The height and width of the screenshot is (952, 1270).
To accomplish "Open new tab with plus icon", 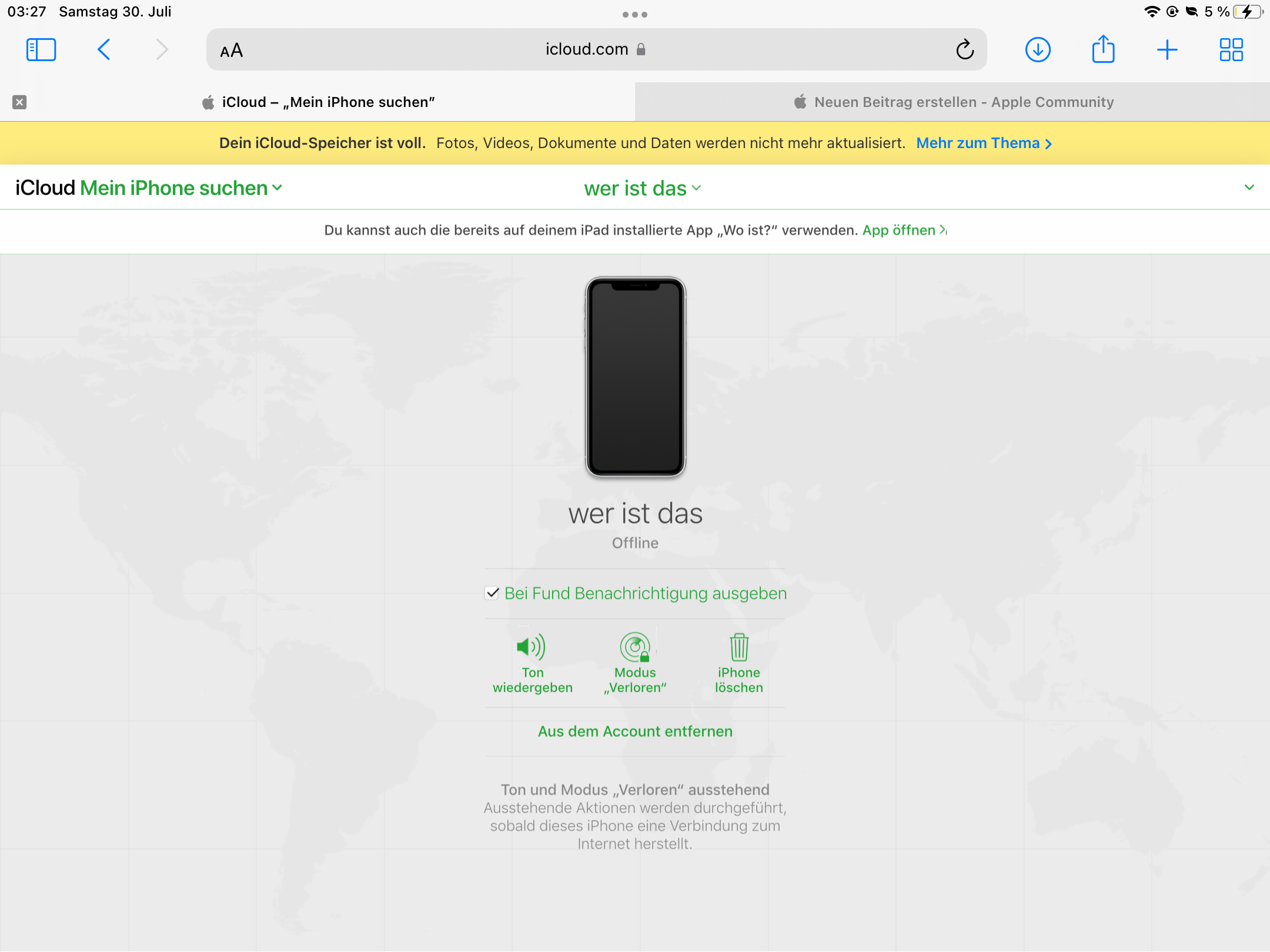I will point(1167,50).
